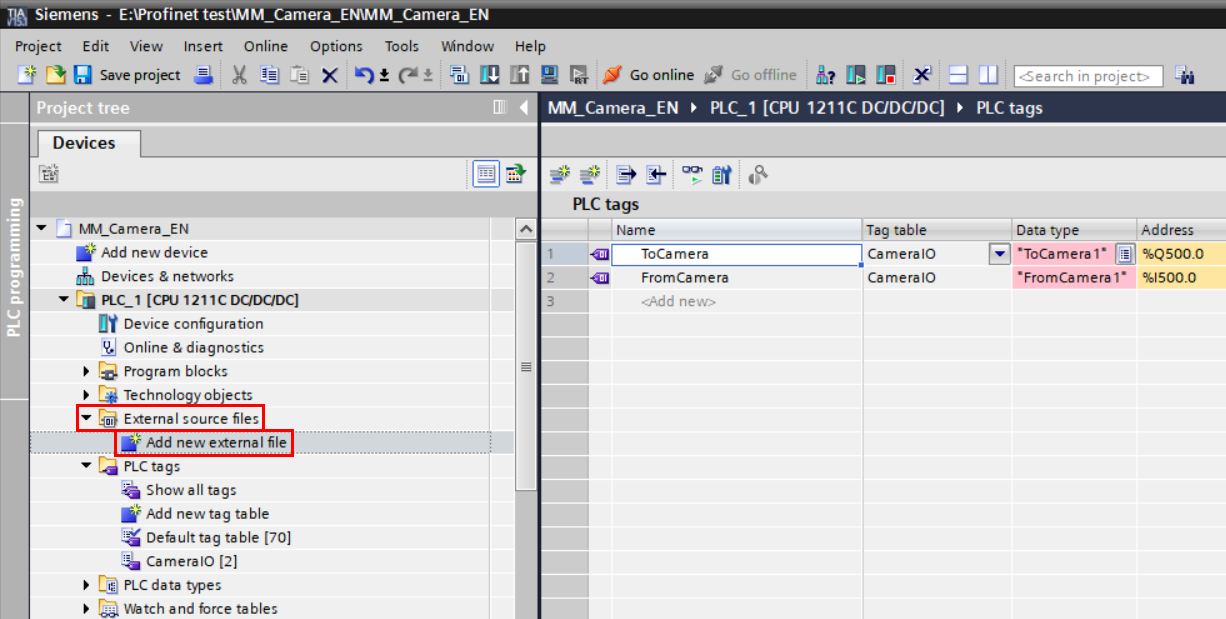The image size is (1226, 619).
Task: Open the retain settings icon in PLC tags toolbar
Action: 722,174
